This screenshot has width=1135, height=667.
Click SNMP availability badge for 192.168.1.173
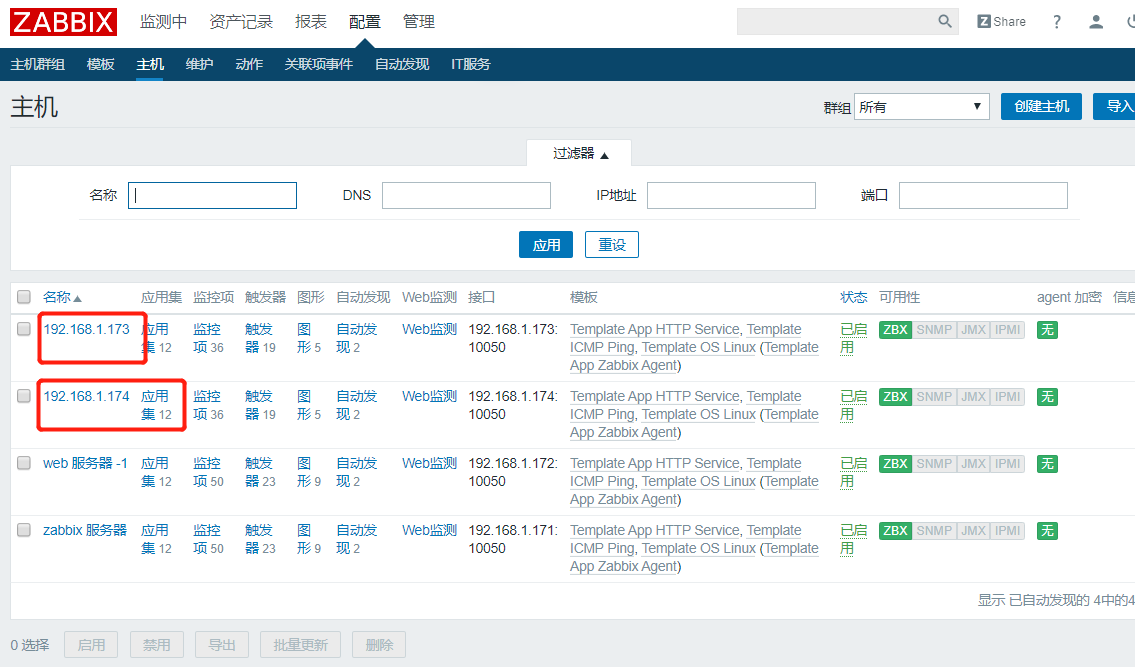pos(934,330)
